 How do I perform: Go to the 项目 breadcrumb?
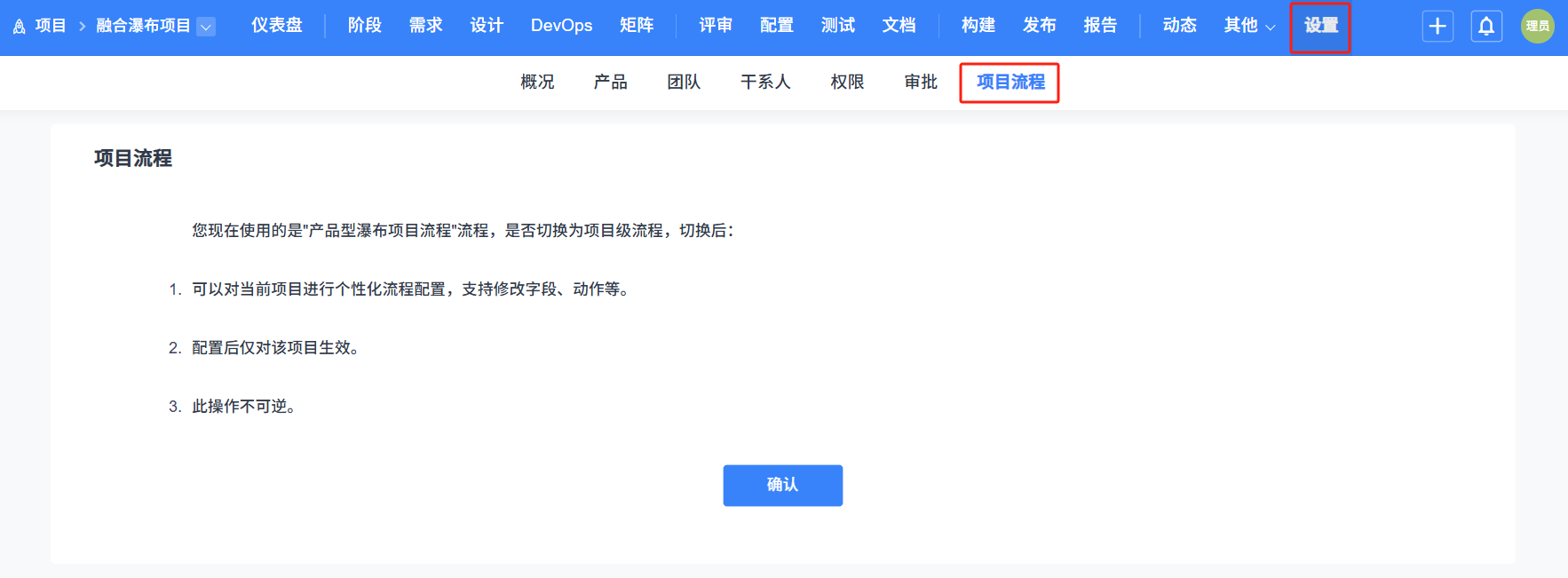[51, 26]
